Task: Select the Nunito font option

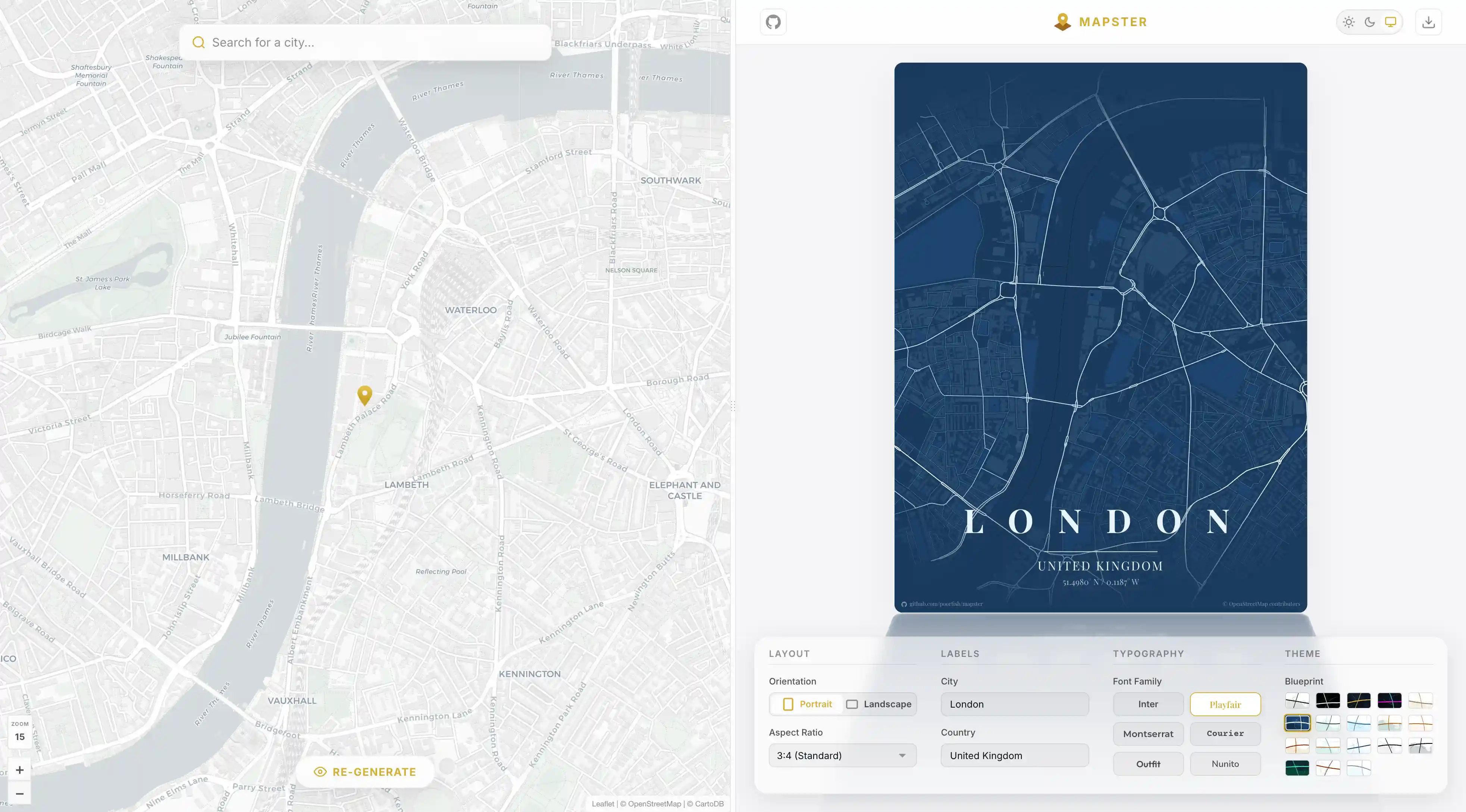Action: pos(1225,764)
